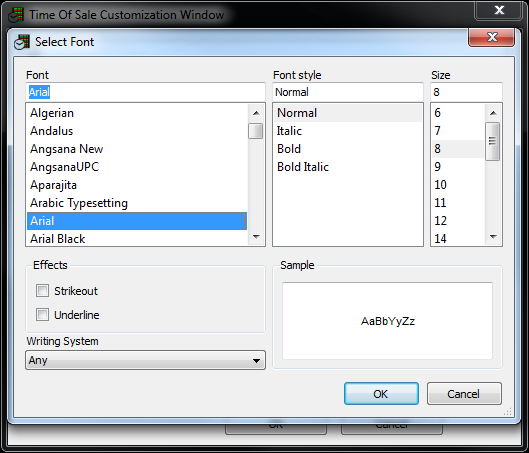
Task: Click size list scroll down arrow
Action: coord(493,236)
